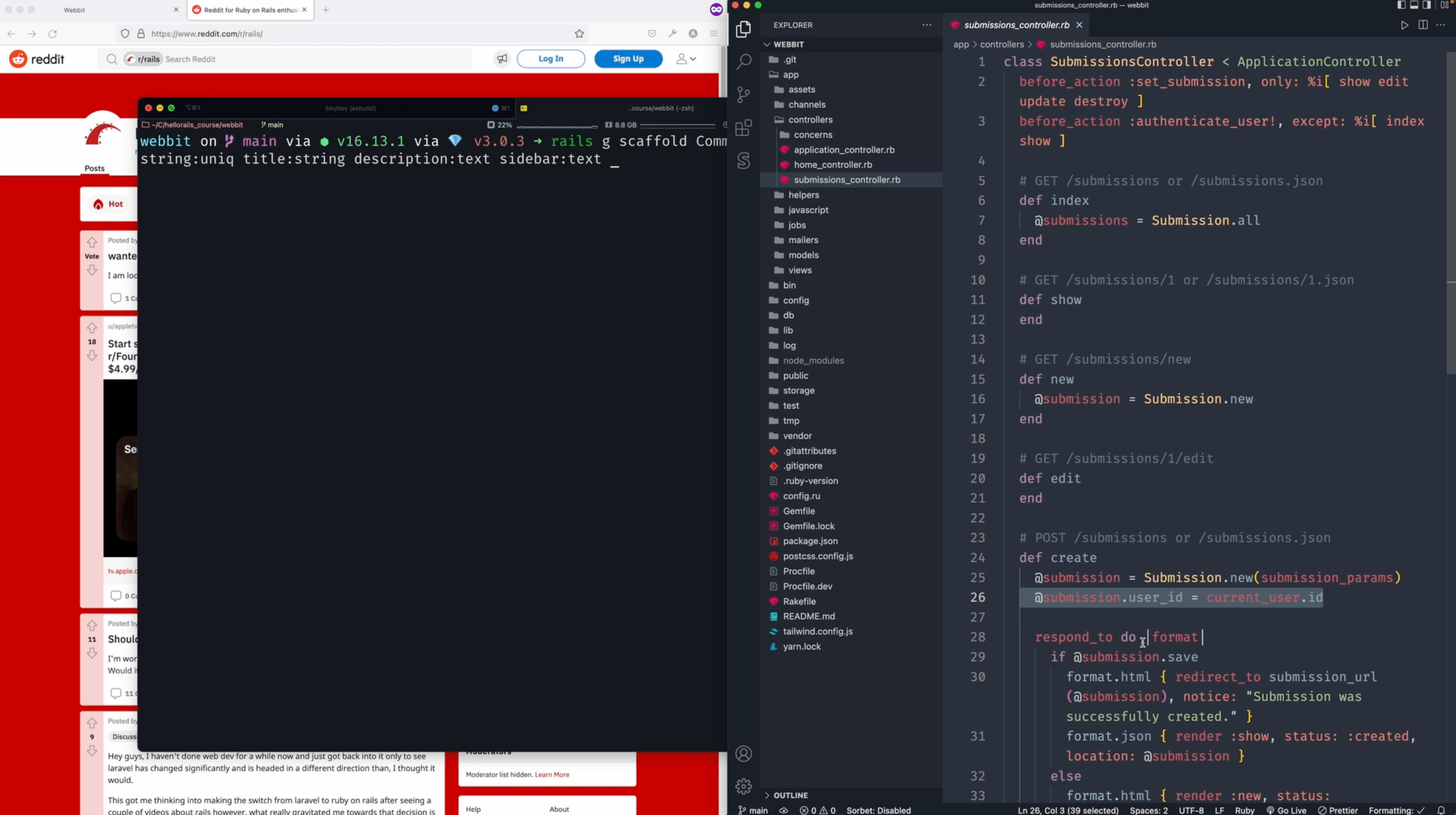Open Accounts icon in VS Code activity bar
The width and height of the screenshot is (1456, 815).
[x=744, y=753]
